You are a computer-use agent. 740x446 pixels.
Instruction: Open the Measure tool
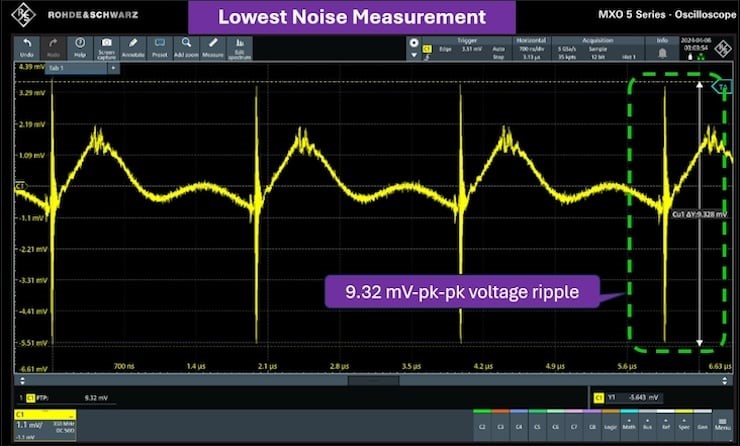click(213, 49)
